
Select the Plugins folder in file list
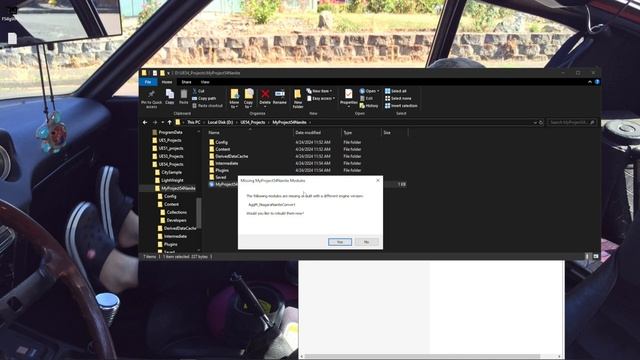(x=222, y=170)
